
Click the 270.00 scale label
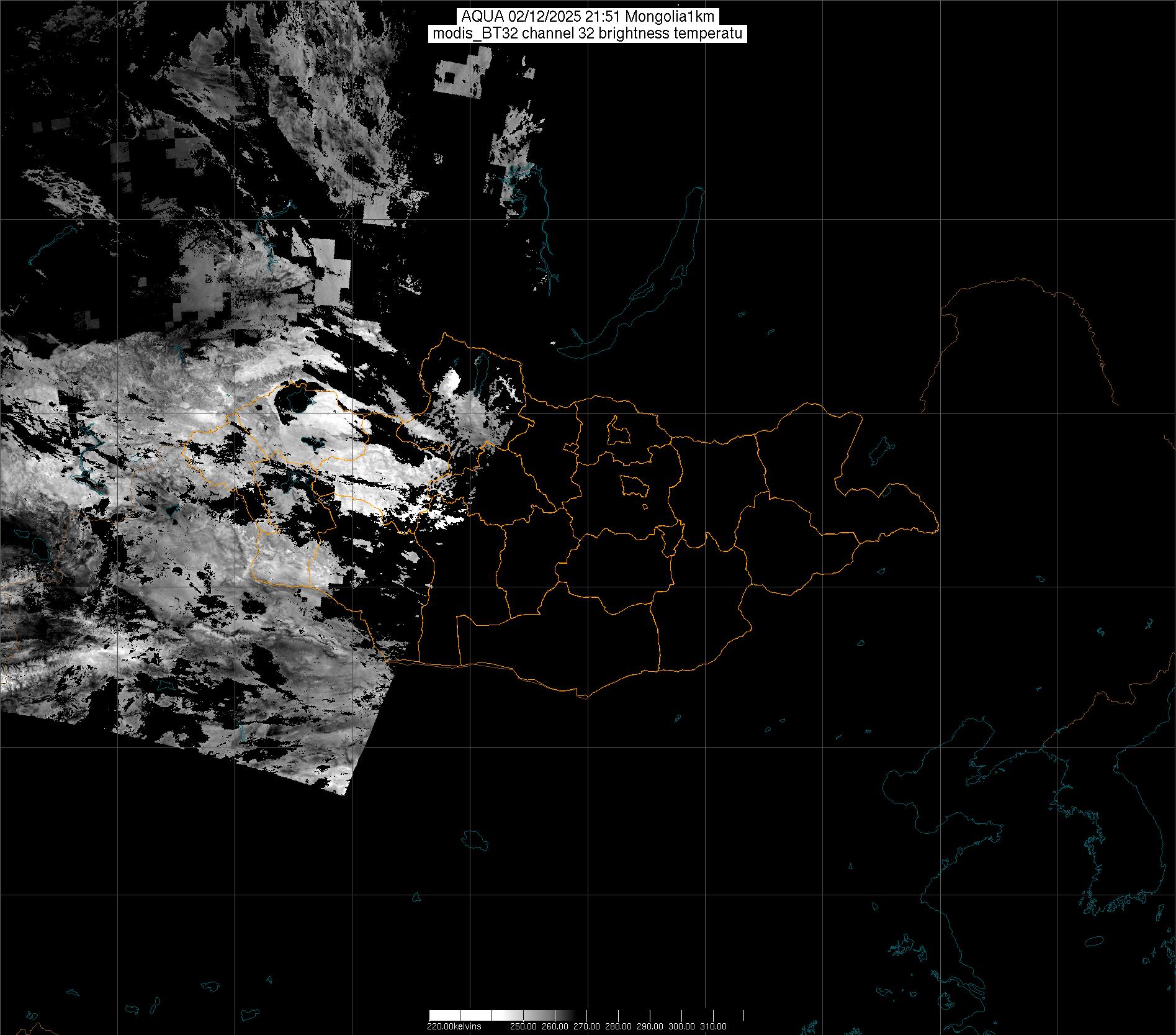[587, 1026]
